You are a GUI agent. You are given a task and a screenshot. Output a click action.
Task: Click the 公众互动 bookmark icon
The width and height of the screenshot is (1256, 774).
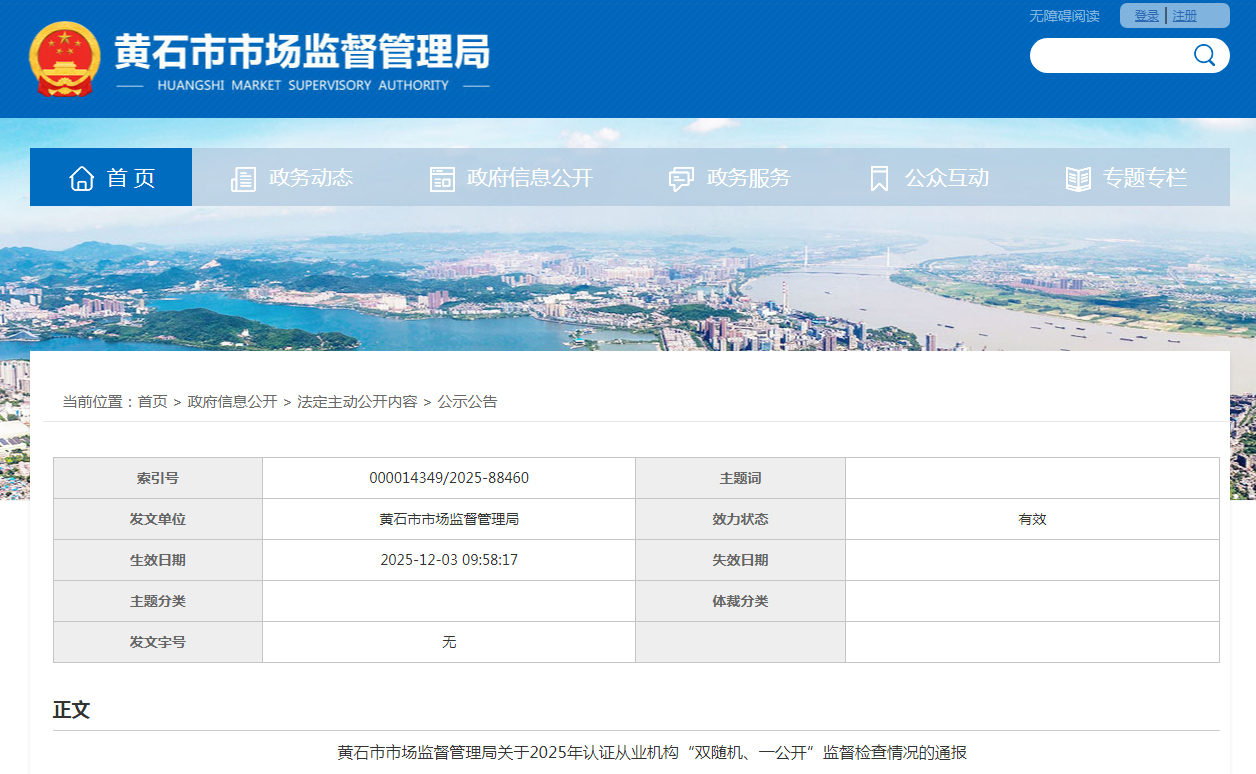tap(879, 179)
